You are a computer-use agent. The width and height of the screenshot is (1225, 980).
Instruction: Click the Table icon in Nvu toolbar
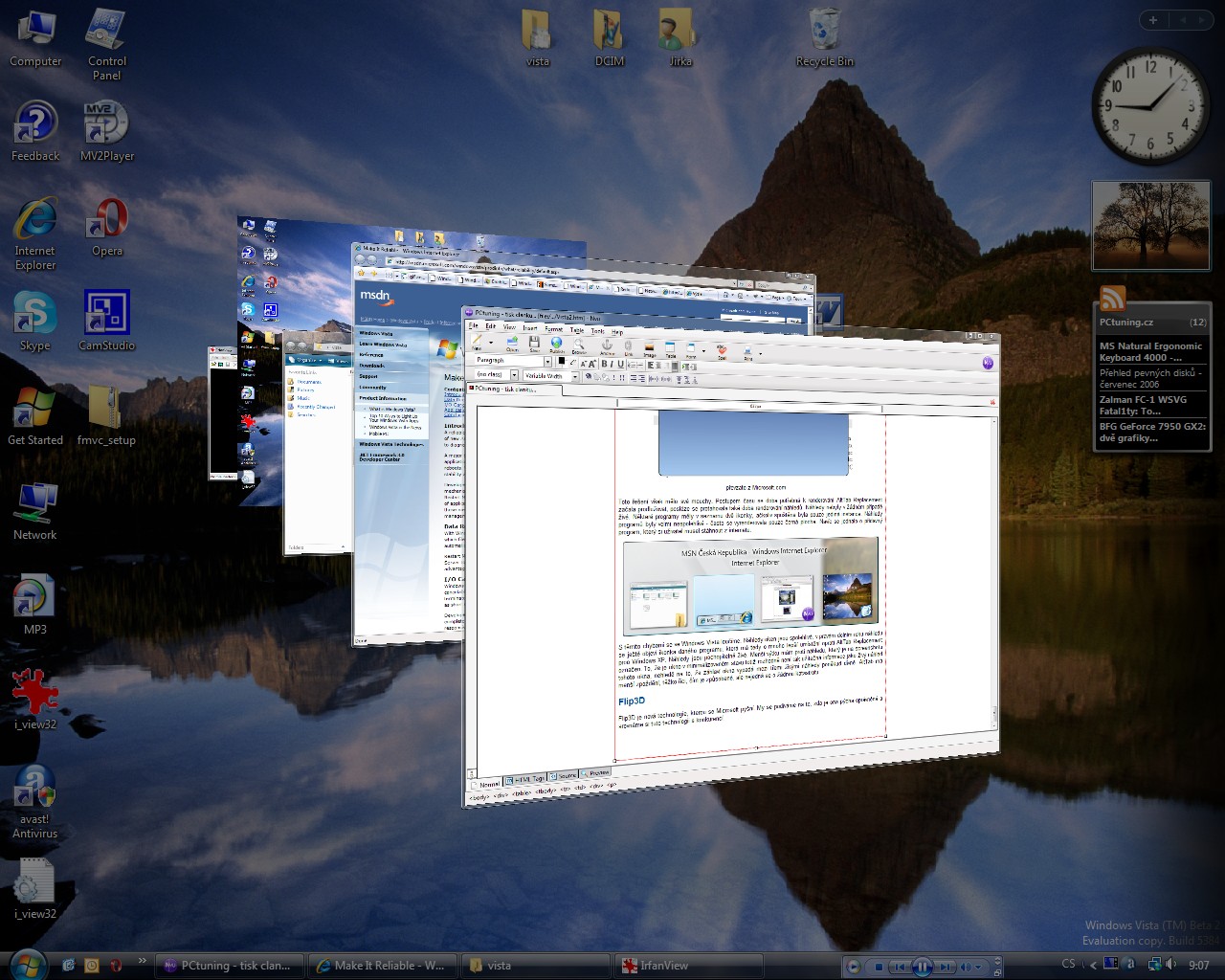coord(670,348)
